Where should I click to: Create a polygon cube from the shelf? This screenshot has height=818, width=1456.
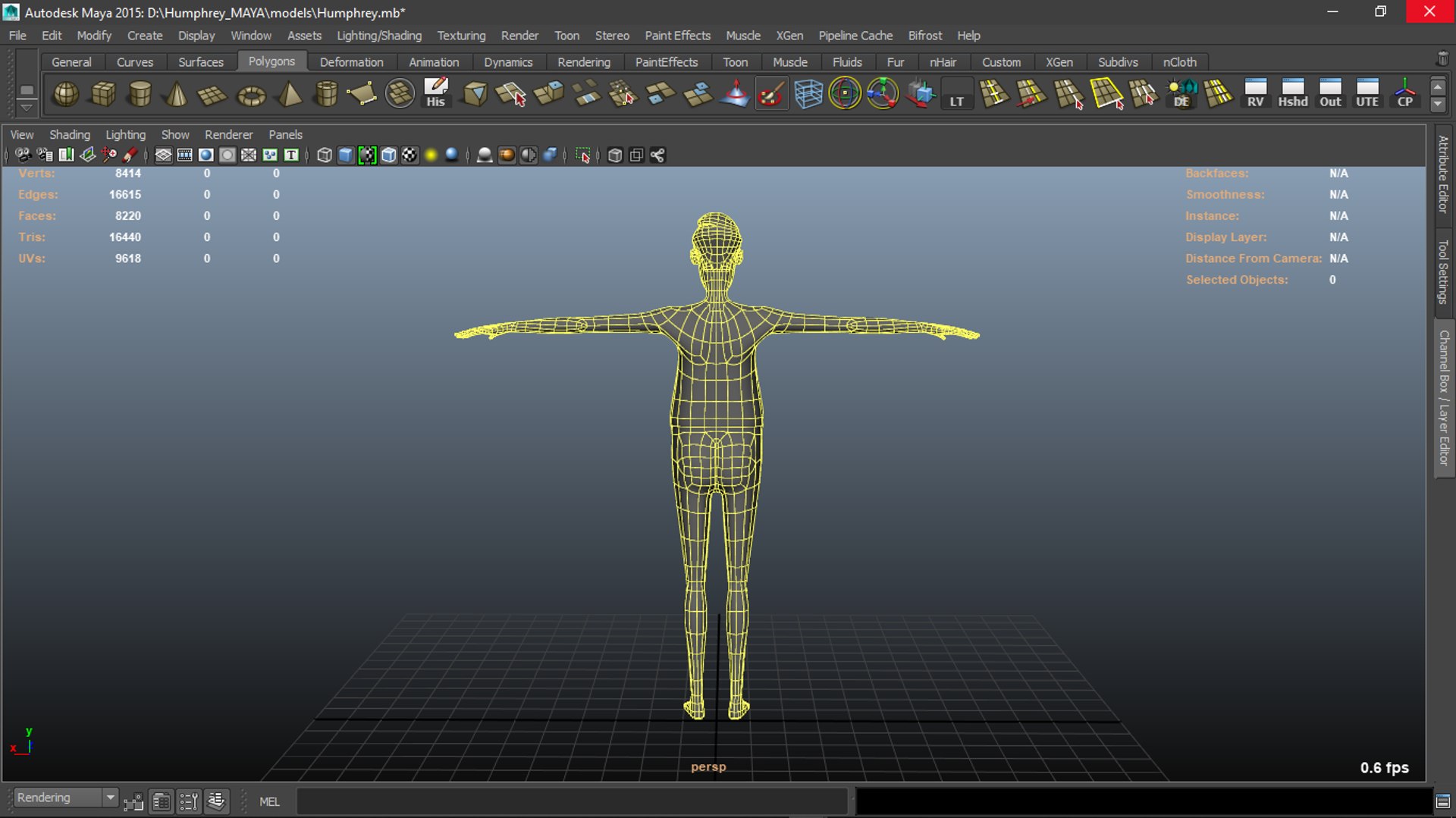[x=103, y=94]
